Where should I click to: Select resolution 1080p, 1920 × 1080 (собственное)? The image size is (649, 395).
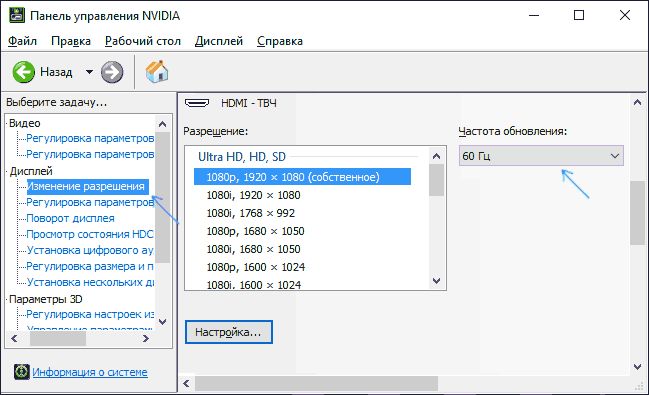(x=303, y=177)
